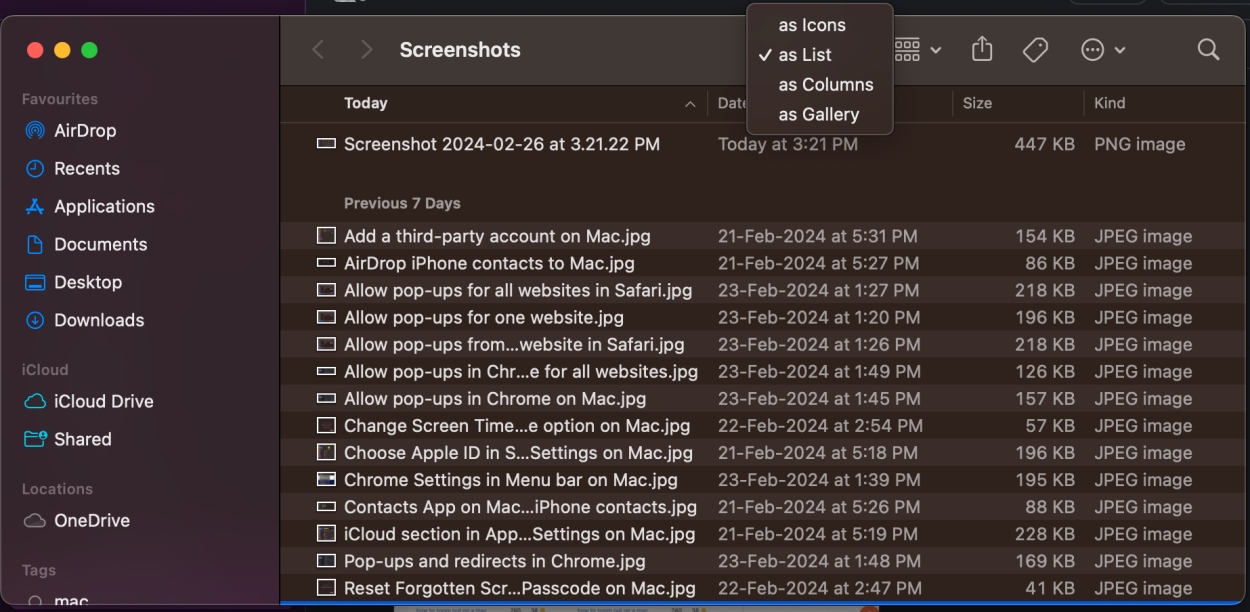Open iCloud Drive in the sidebar
The width and height of the screenshot is (1250, 612).
[x=100, y=401]
